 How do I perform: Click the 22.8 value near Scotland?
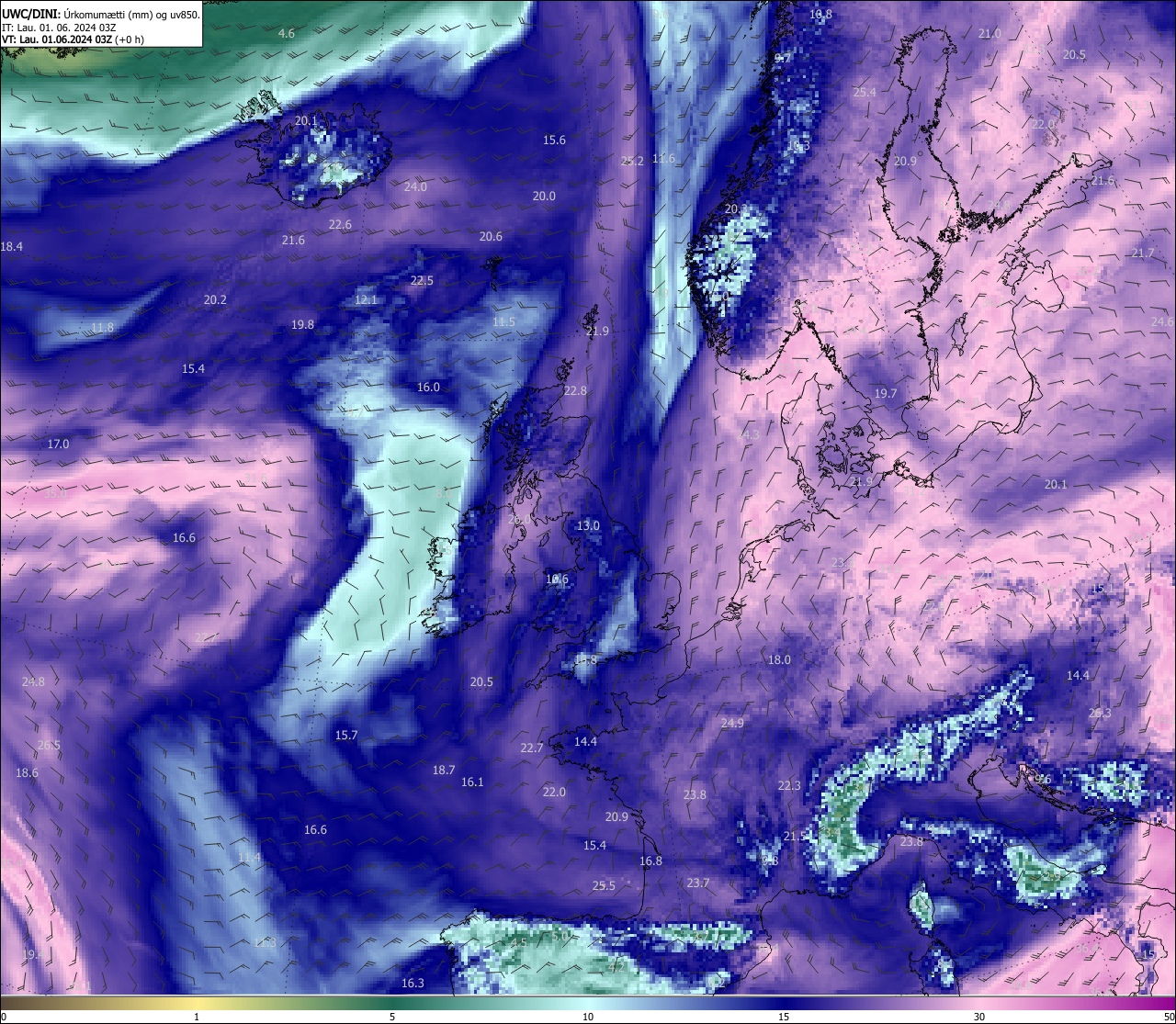click(575, 390)
